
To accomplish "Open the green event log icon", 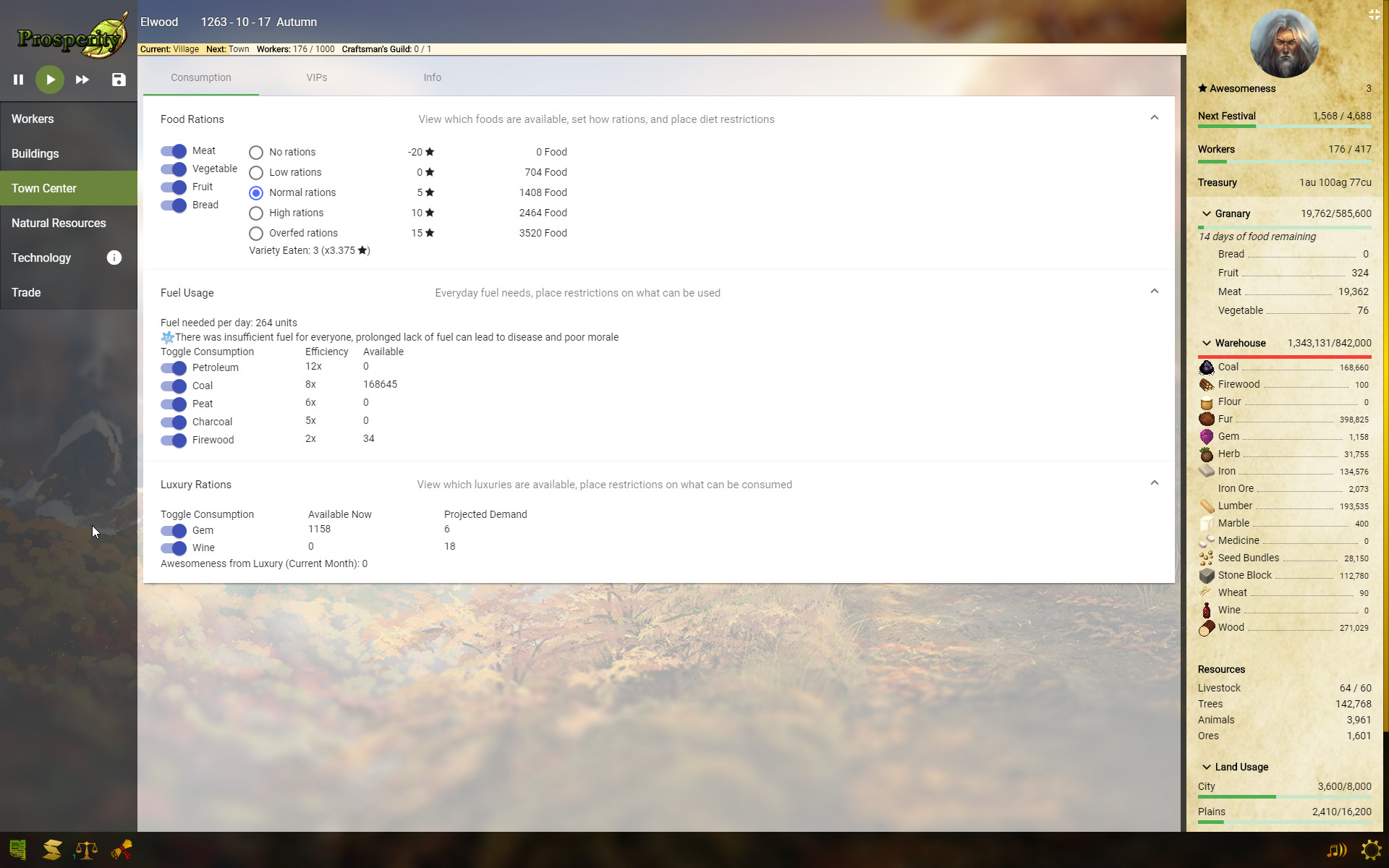I will coord(17,848).
